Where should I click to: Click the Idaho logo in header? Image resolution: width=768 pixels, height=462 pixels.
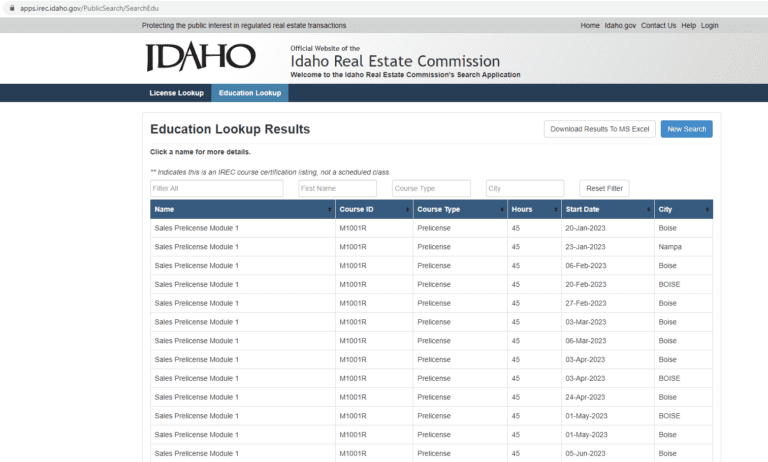click(x=200, y=58)
